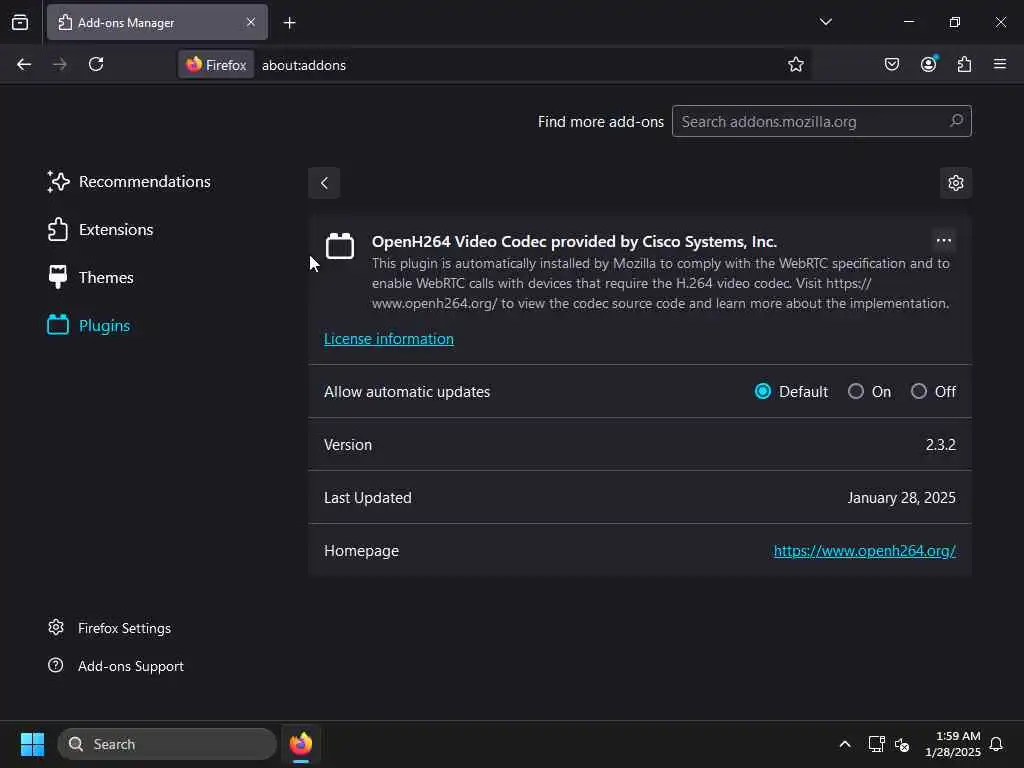Click the OpenH264 plugin icon

[340, 246]
